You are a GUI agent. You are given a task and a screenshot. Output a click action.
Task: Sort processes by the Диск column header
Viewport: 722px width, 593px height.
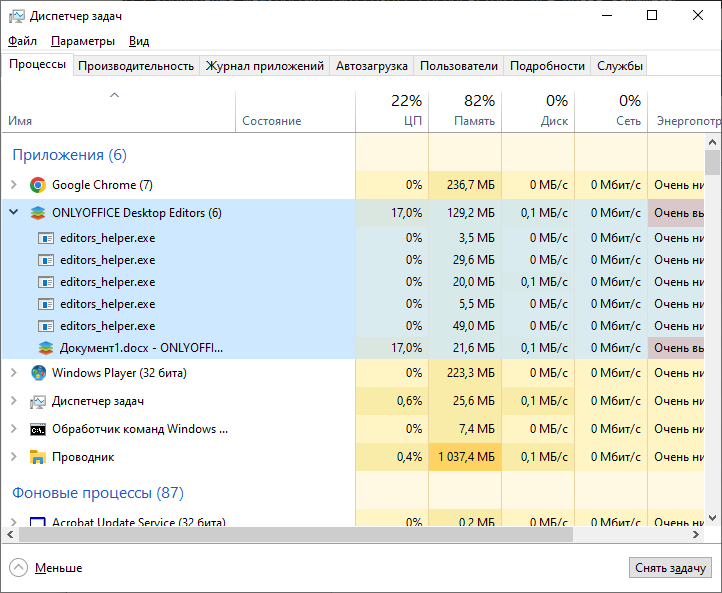pos(538,112)
